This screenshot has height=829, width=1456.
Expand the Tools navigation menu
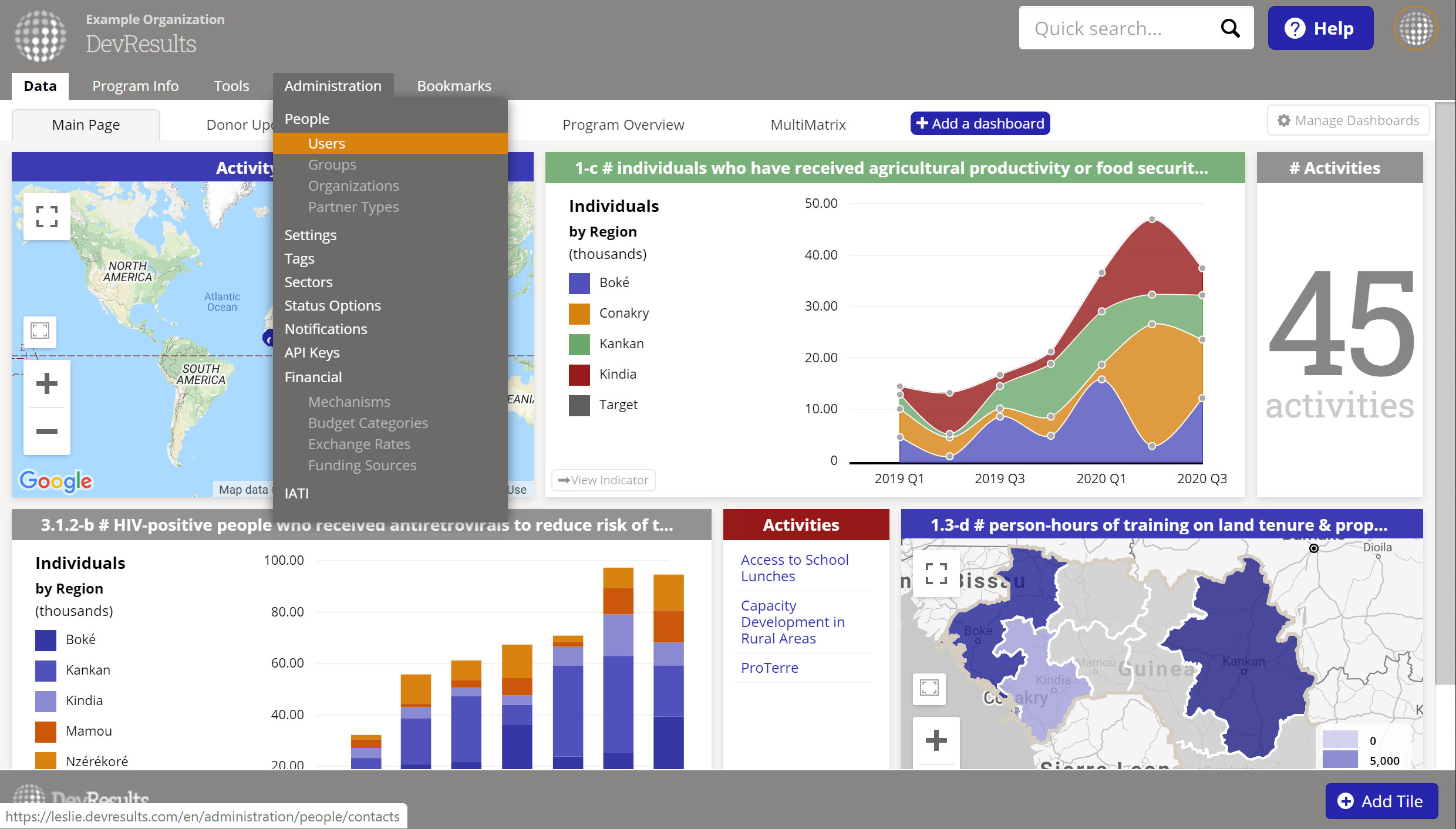pyautogui.click(x=231, y=86)
